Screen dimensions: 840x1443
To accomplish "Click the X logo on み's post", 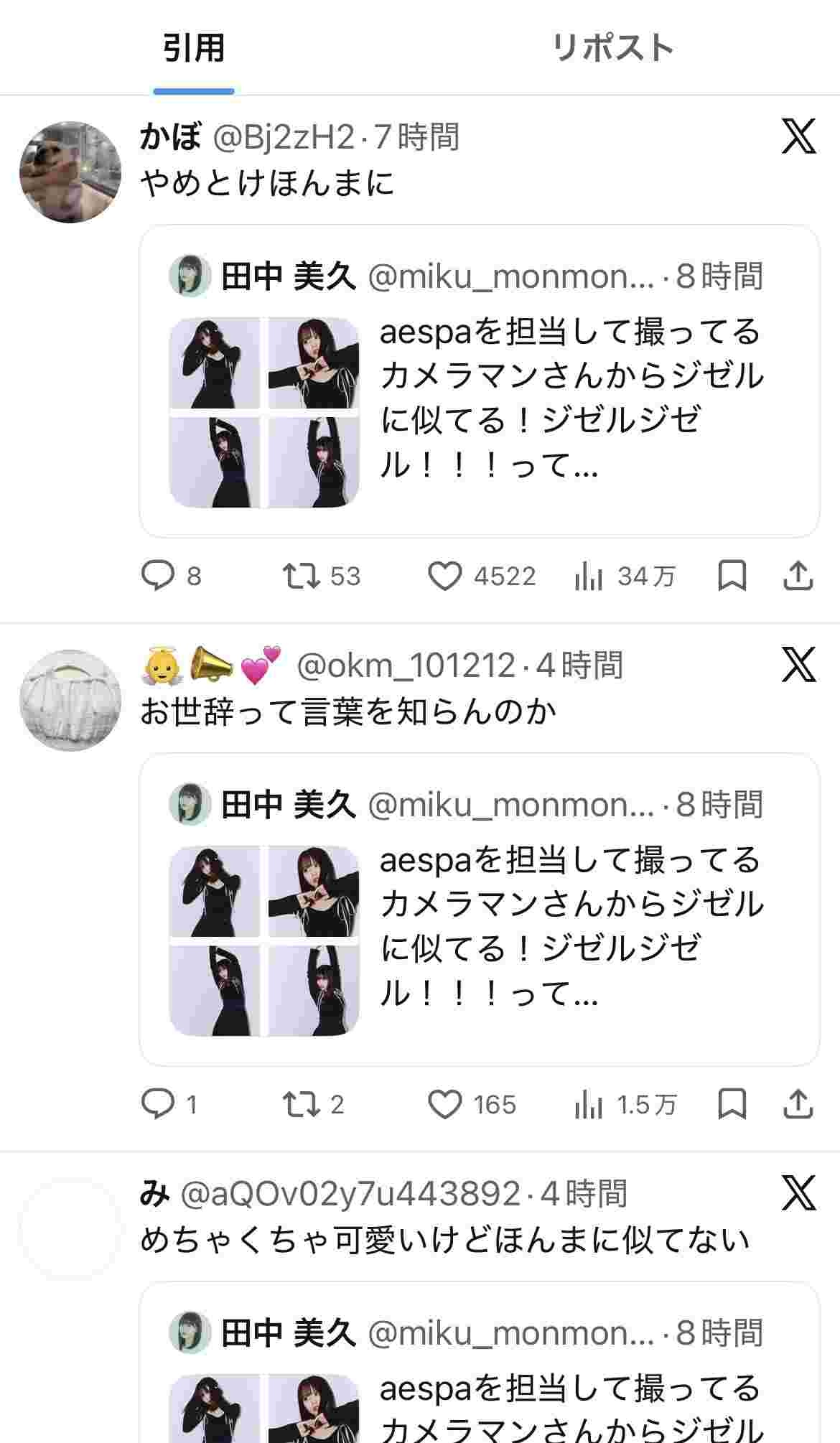I will click(x=798, y=1193).
